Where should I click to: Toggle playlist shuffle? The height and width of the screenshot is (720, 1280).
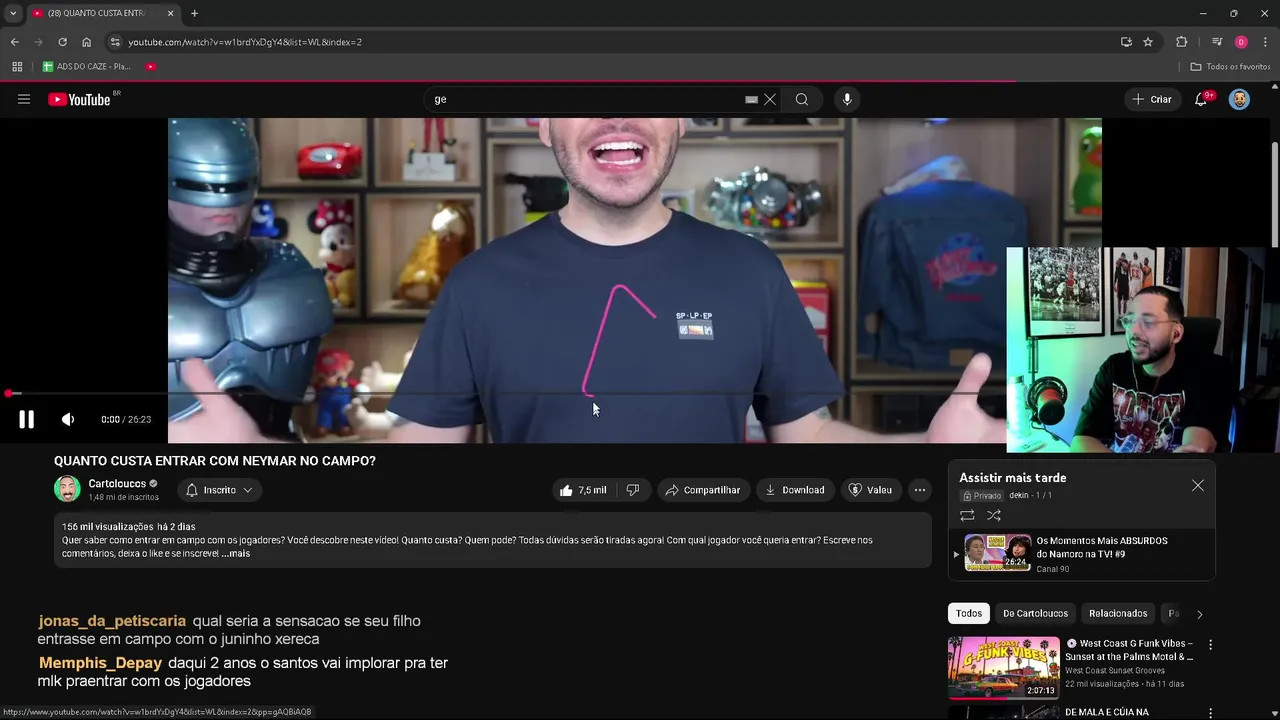pos(994,516)
